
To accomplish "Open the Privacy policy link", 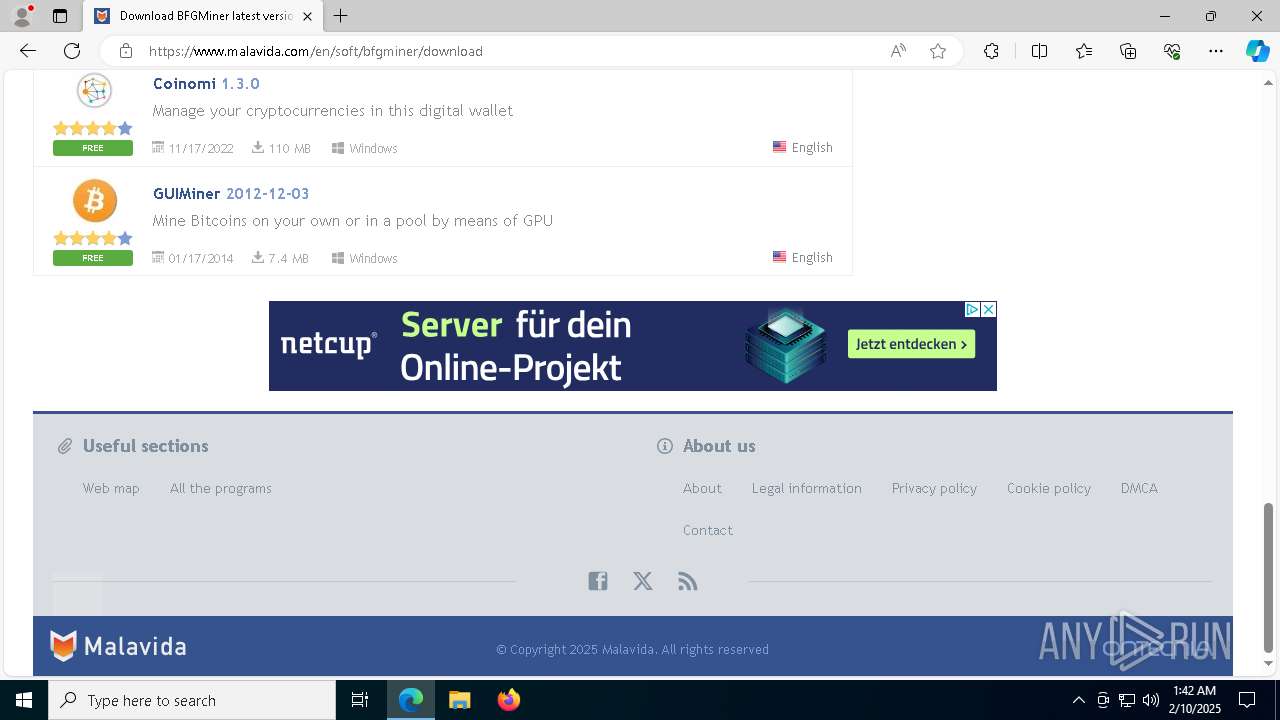I will pos(934,488).
